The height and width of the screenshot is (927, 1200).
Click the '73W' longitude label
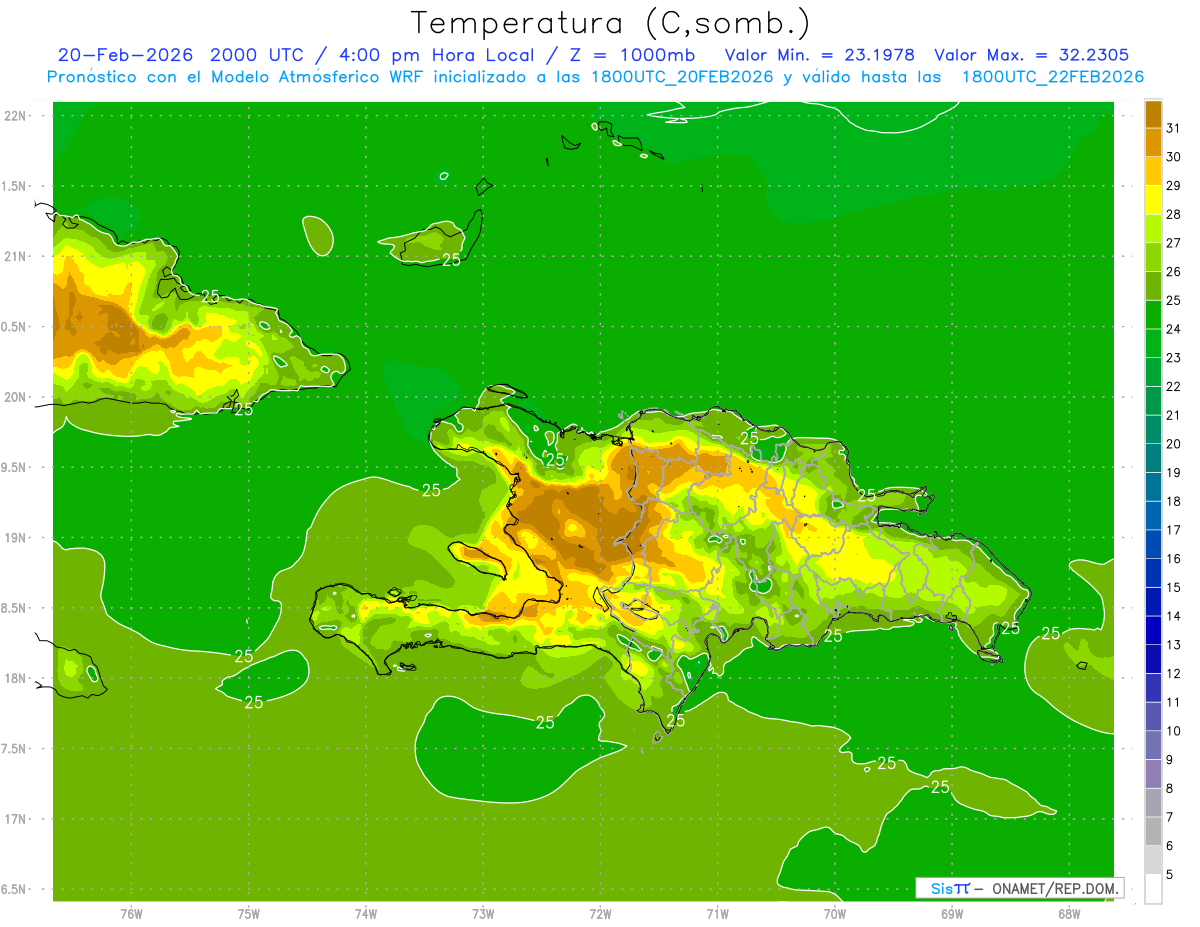(483, 914)
